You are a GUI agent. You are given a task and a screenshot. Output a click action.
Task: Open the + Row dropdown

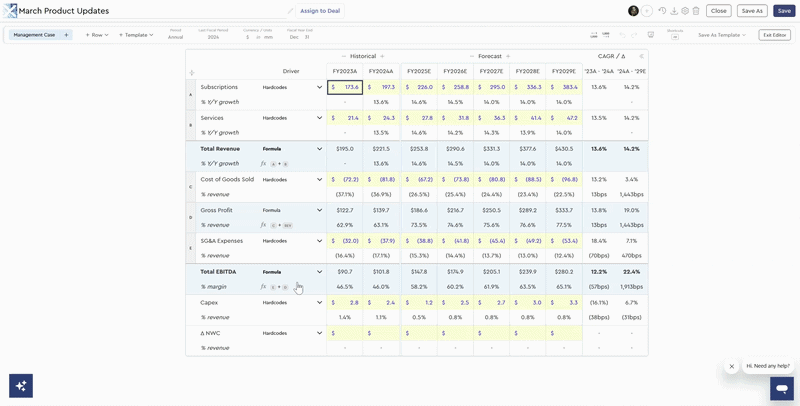tap(96, 35)
